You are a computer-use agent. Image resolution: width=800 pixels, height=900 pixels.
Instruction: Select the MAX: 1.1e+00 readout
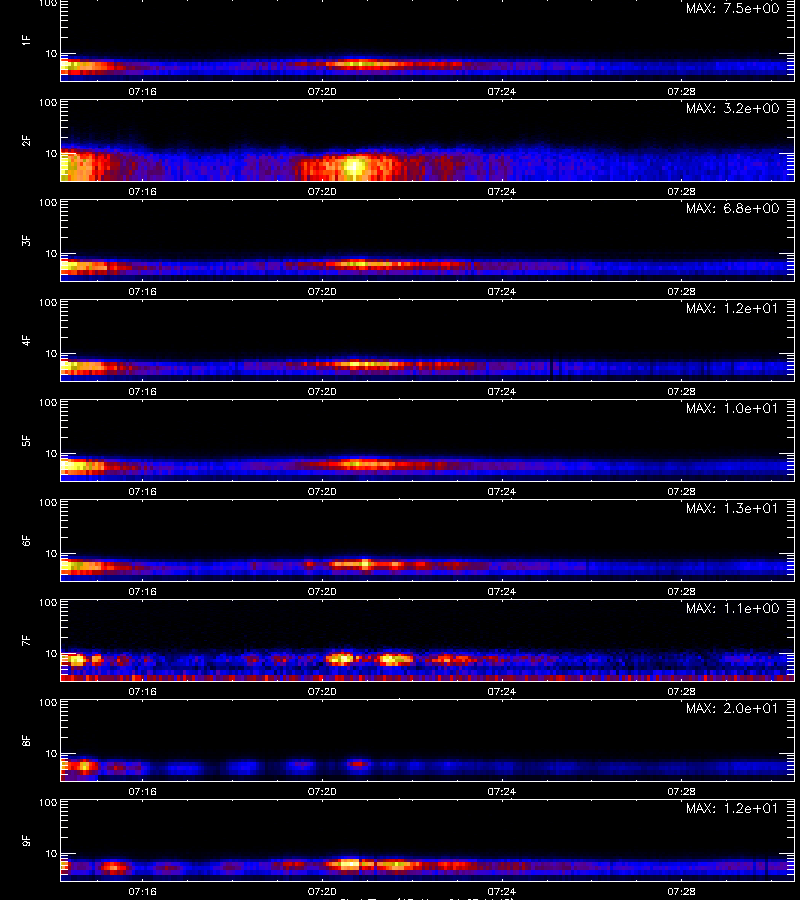tap(732, 608)
